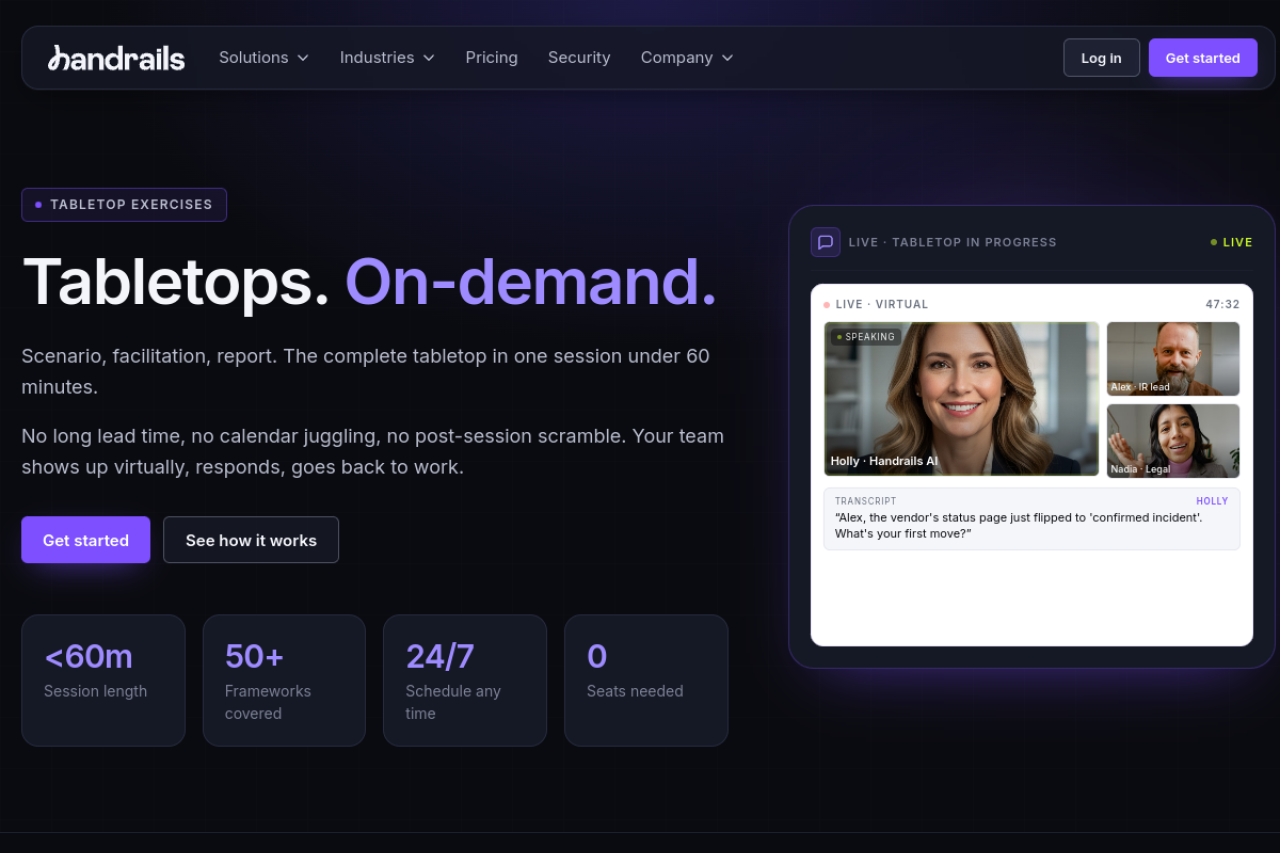Click the Tabletop Exercises badge
The image size is (1280, 853).
tap(124, 205)
